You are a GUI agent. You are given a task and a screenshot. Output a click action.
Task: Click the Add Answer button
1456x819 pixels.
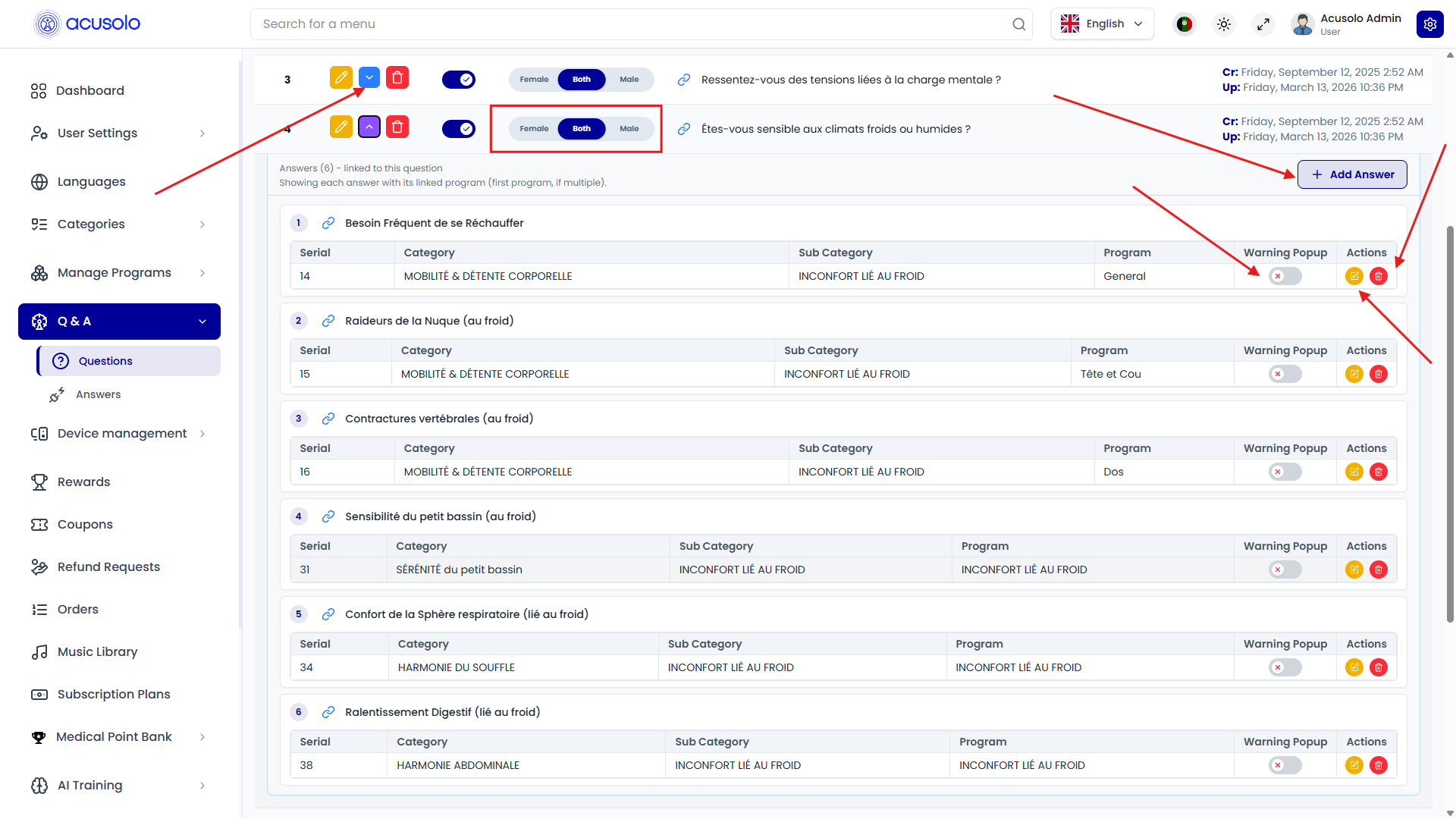pos(1352,174)
